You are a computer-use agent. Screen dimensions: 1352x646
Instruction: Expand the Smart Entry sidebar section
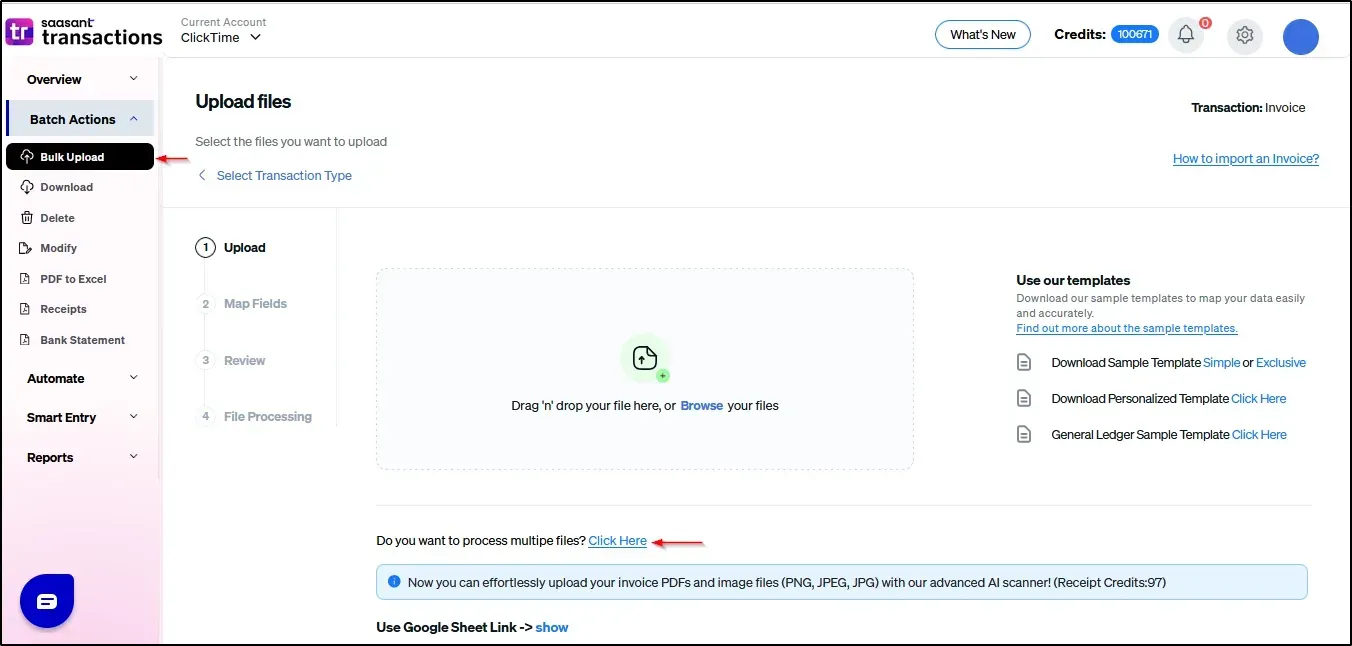point(81,417)
